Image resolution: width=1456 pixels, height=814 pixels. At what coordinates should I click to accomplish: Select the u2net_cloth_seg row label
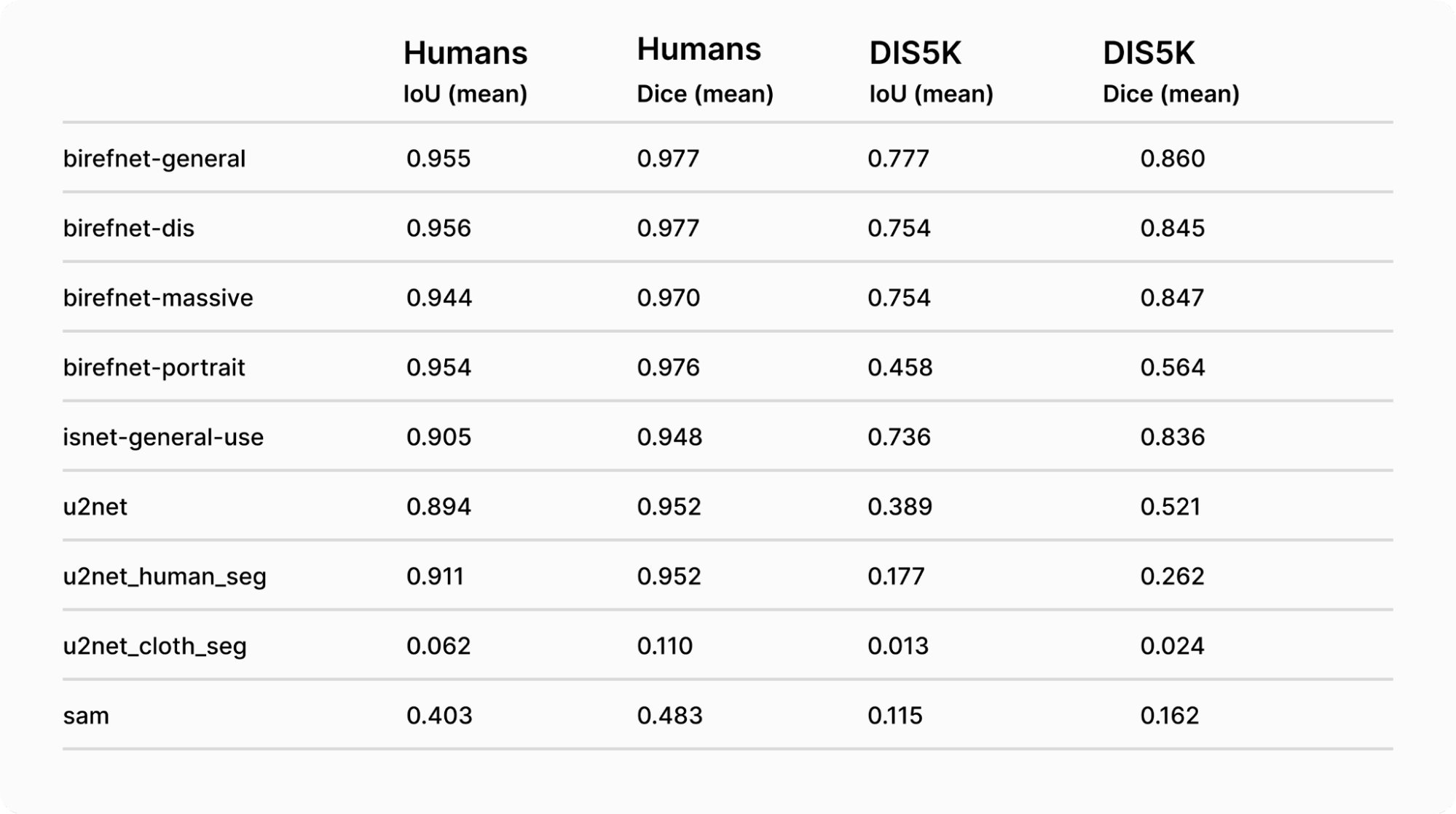155,646
